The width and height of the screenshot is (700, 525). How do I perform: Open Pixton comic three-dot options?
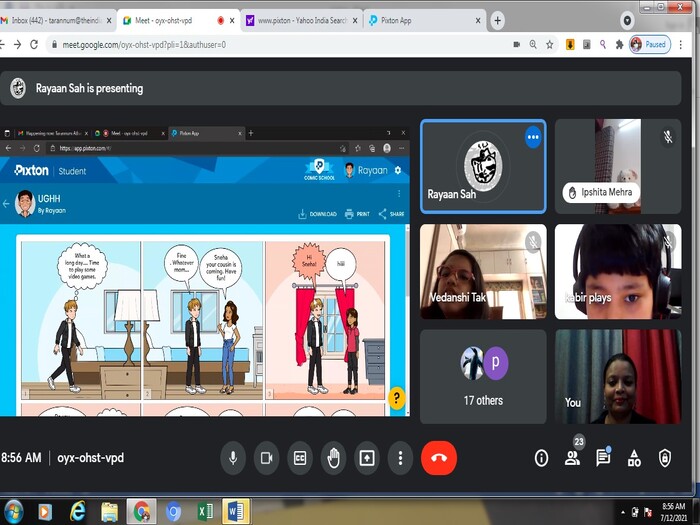(x=399, y=193)
